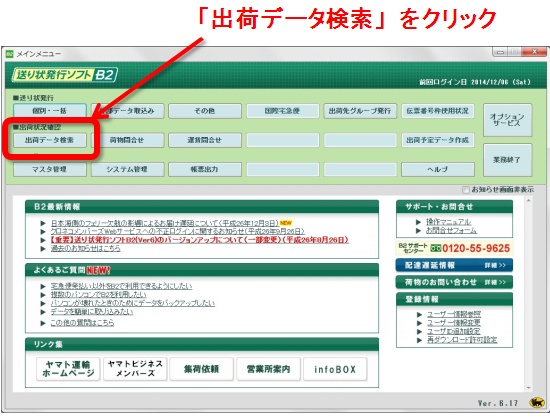Click the Yamato black cat logo icon
Screen dimensions: 550x419
pyautogui.click(x=536, y=402)
